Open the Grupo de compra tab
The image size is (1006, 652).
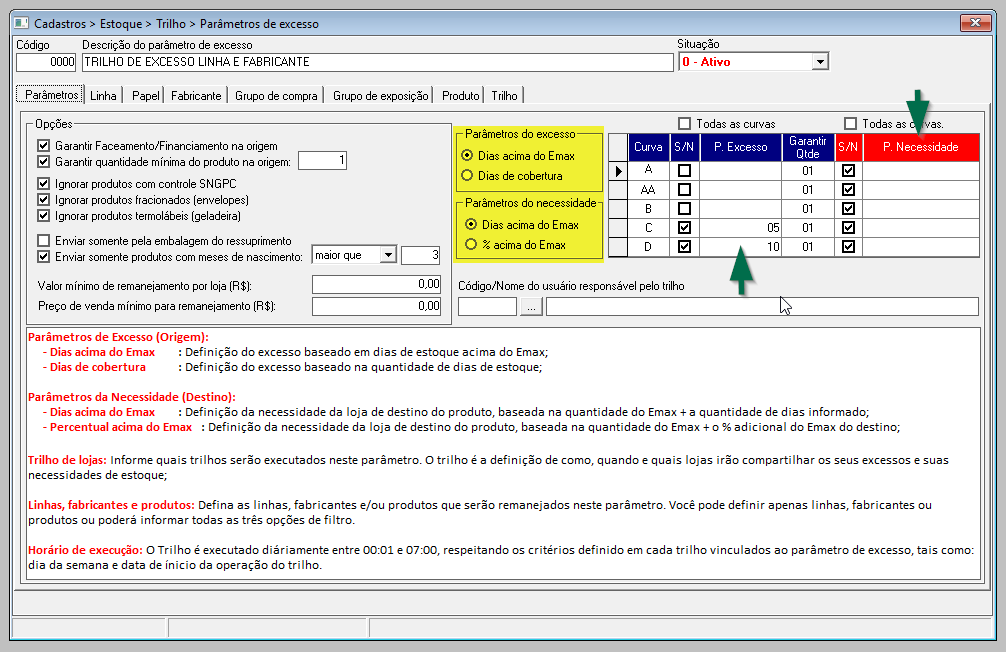tap(276, 96)
